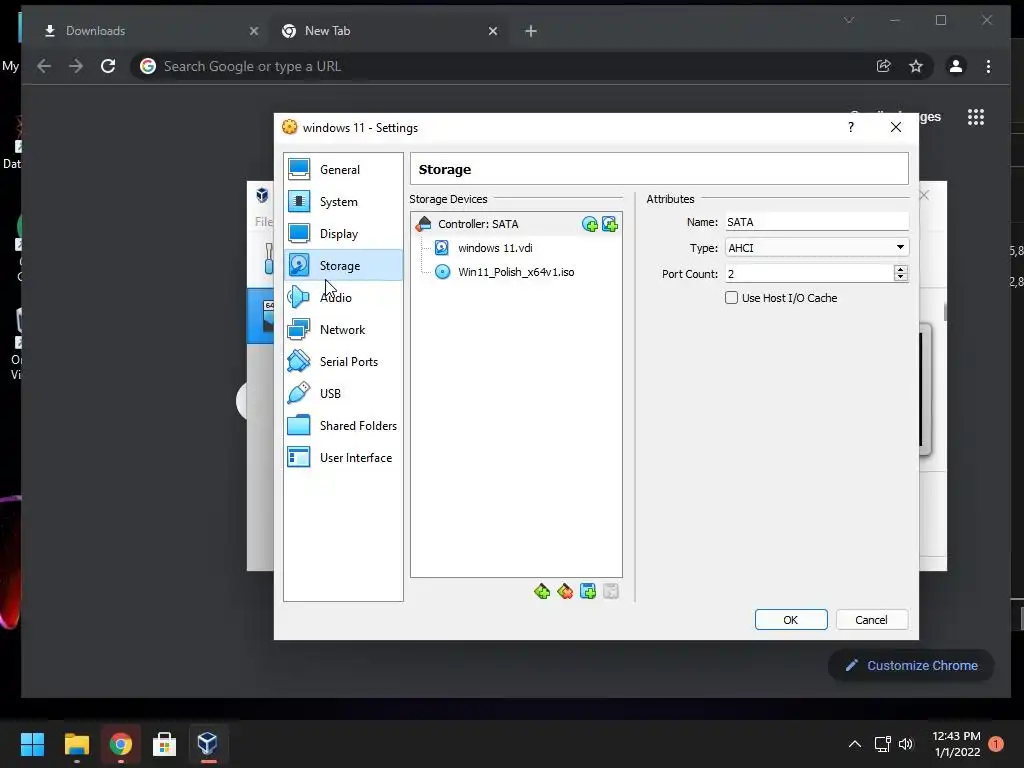Open the Display settings category
This screenshot has height=768, width=1024.
click(343, 234)
